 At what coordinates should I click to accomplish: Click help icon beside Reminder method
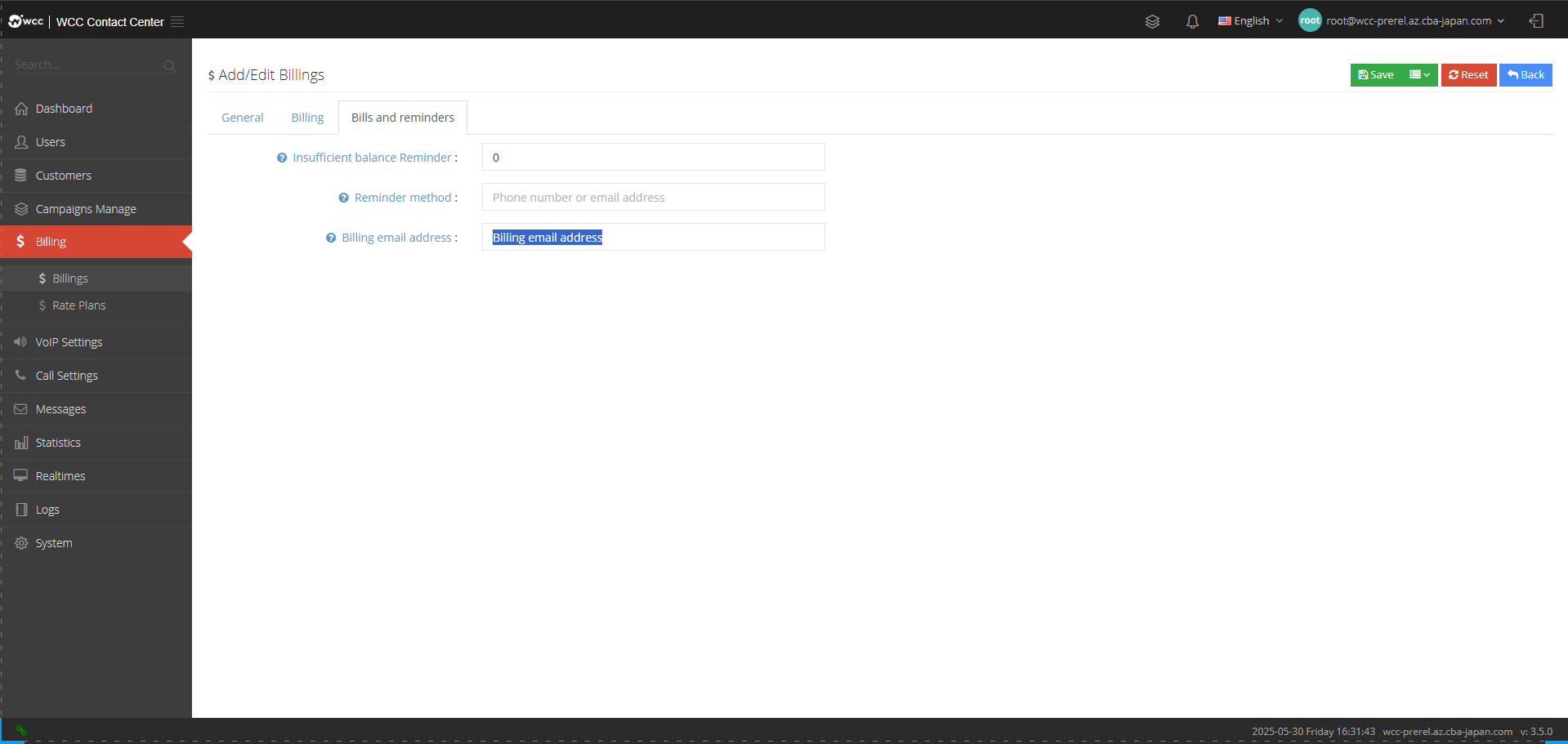pyautogui.click(x=343, y=198)
